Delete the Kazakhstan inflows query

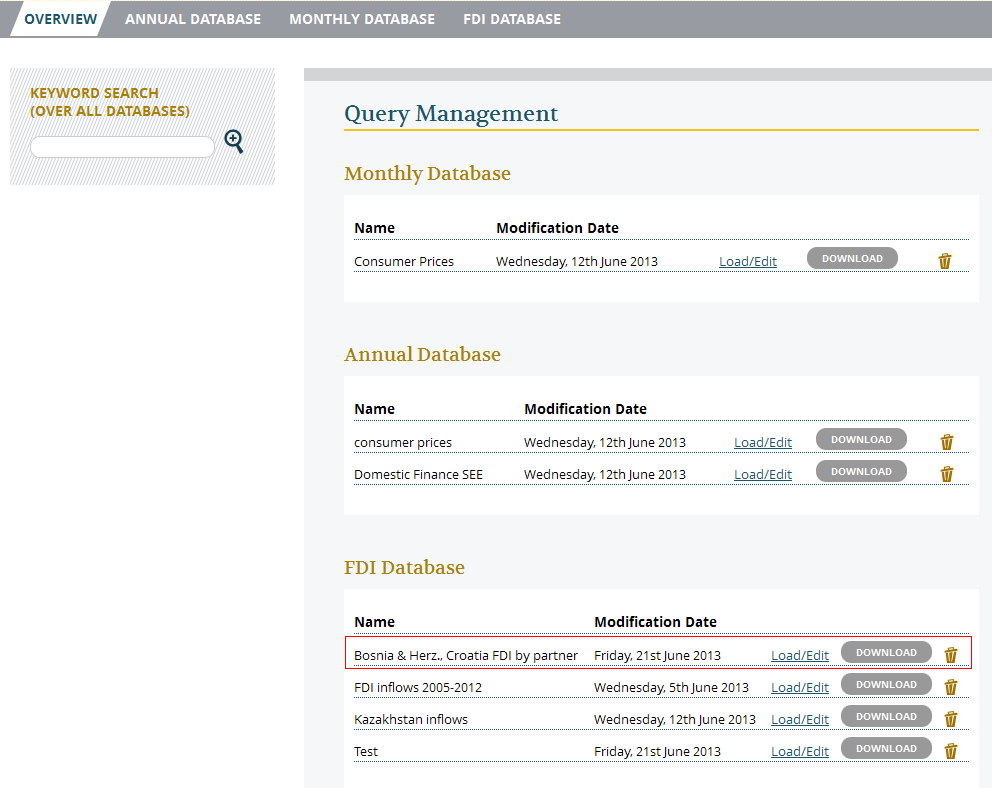point(951,719)
